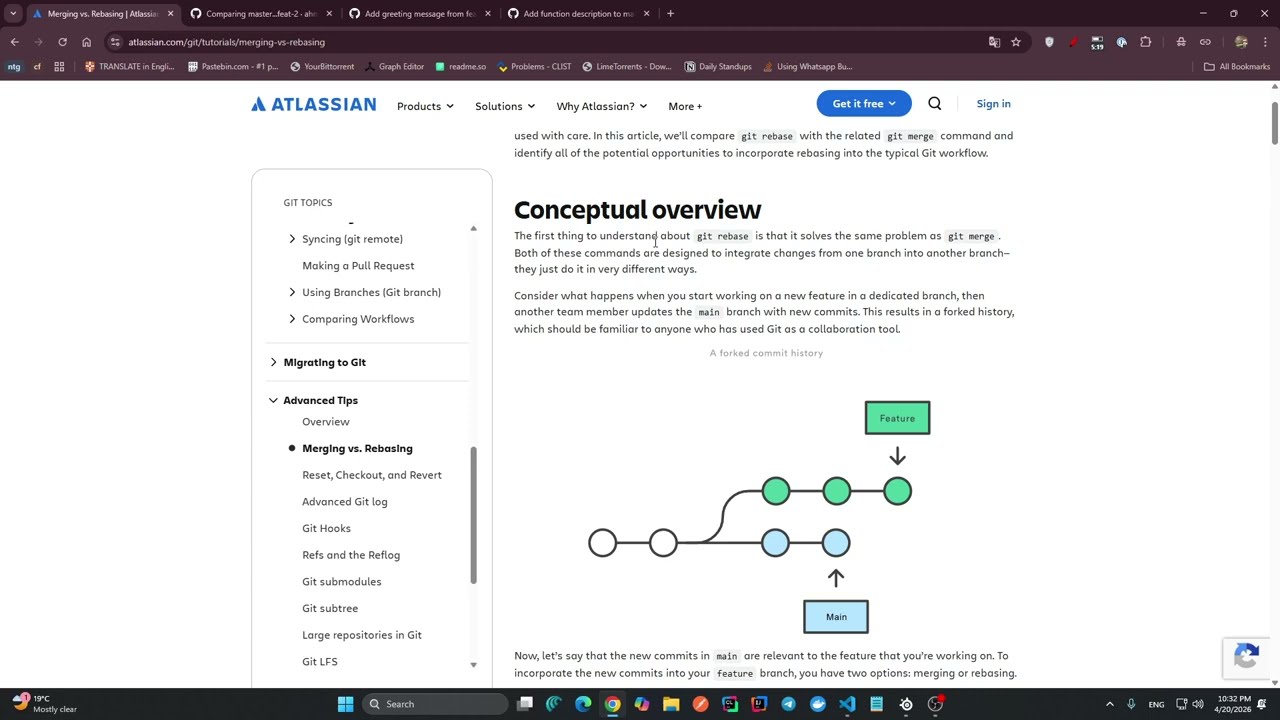Viewport: 1280px width, 720px height.
Task: Open Google Chrome from the taskbar
Action: pos(612,704)
